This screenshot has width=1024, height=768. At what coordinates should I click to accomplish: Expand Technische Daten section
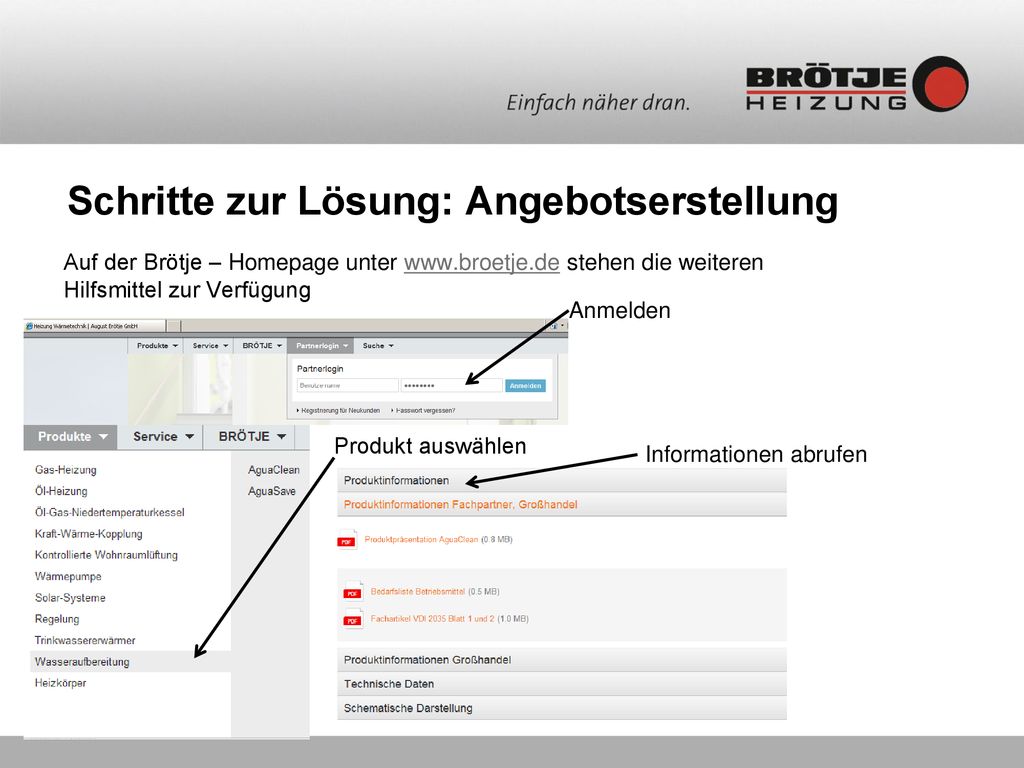(x=562, y=684)
